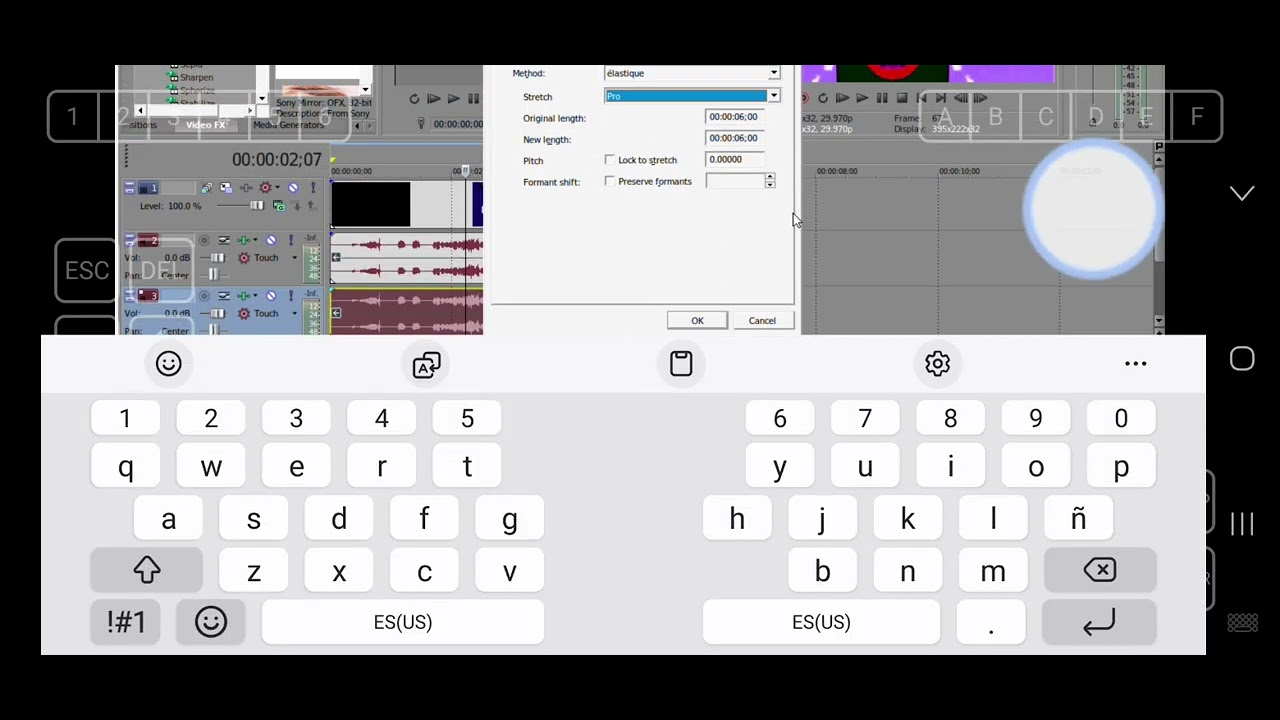1280x720 pixels.
Task: Mute video track 1
Action: click(x=293, y=188)
